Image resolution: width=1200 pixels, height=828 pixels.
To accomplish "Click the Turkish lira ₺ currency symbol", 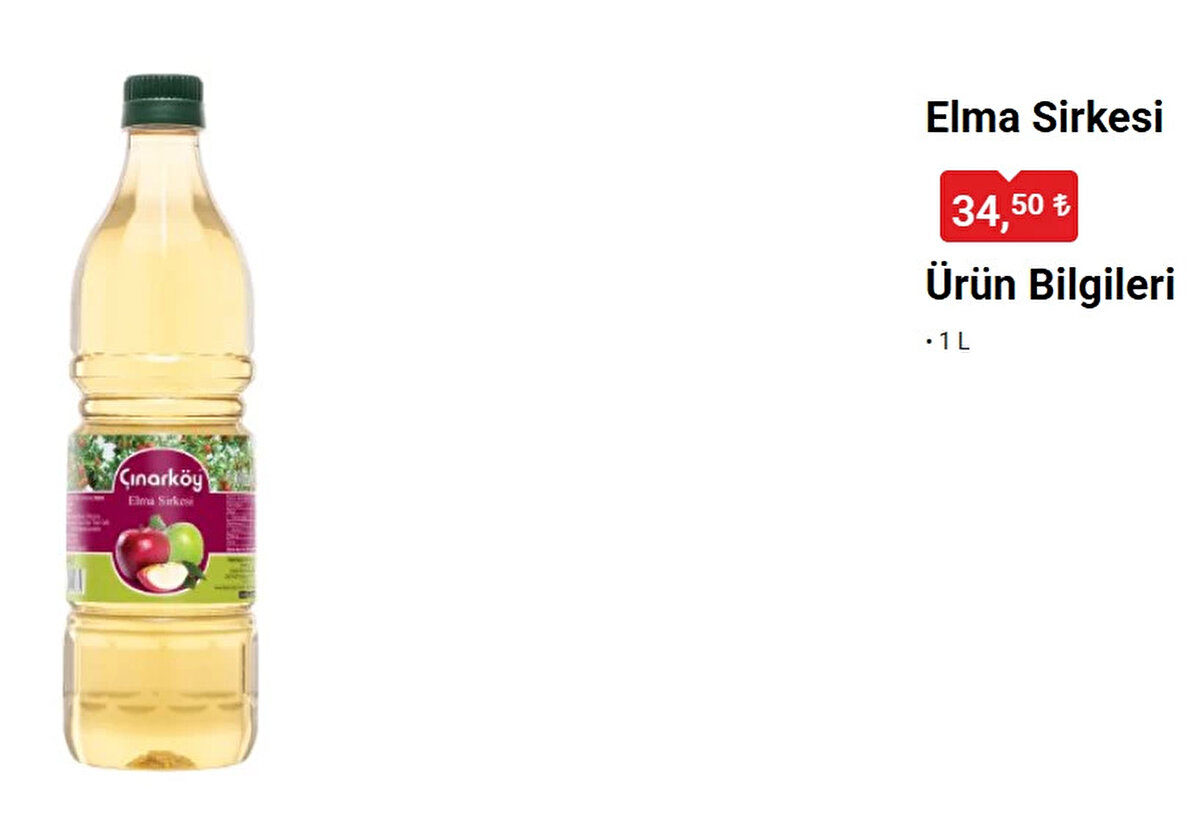I will pyautogui.click(x=1060, y=205).
